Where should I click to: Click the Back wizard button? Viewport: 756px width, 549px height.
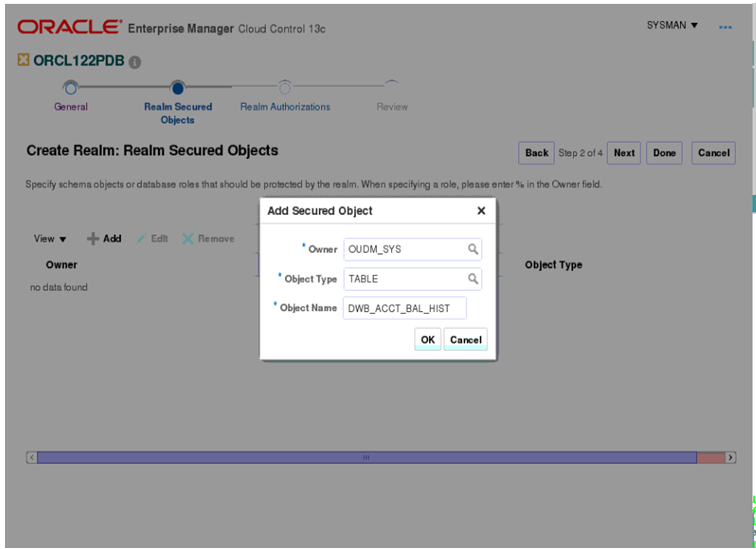click(x=536, y=153)
